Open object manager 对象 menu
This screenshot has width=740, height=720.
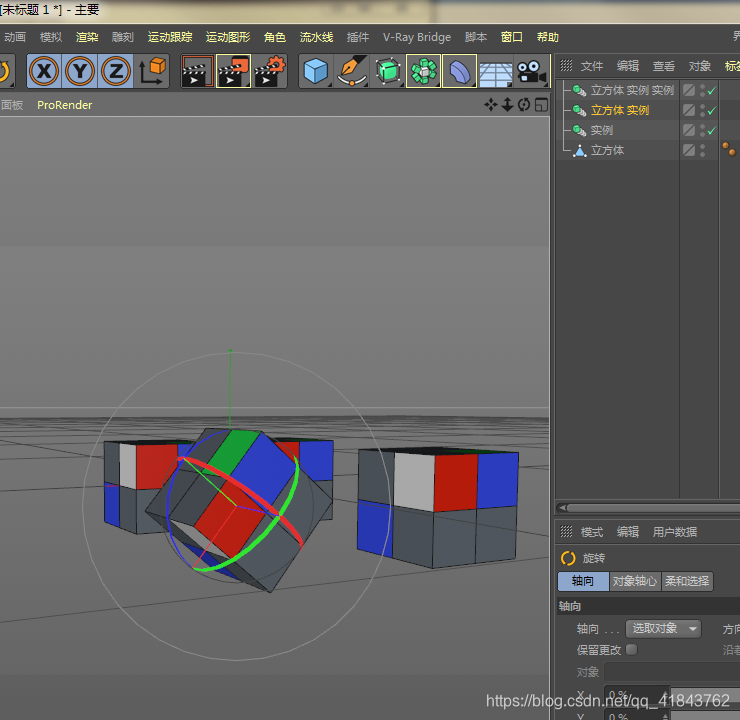pyautogui.click(x=699, y=66)
